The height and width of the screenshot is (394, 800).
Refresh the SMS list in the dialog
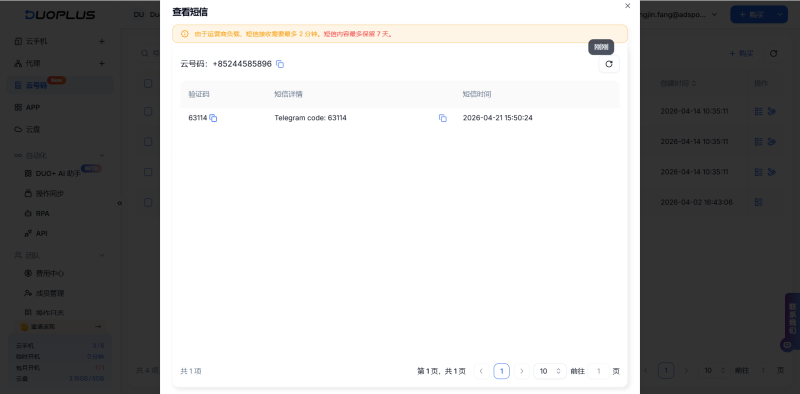[609, 64]
